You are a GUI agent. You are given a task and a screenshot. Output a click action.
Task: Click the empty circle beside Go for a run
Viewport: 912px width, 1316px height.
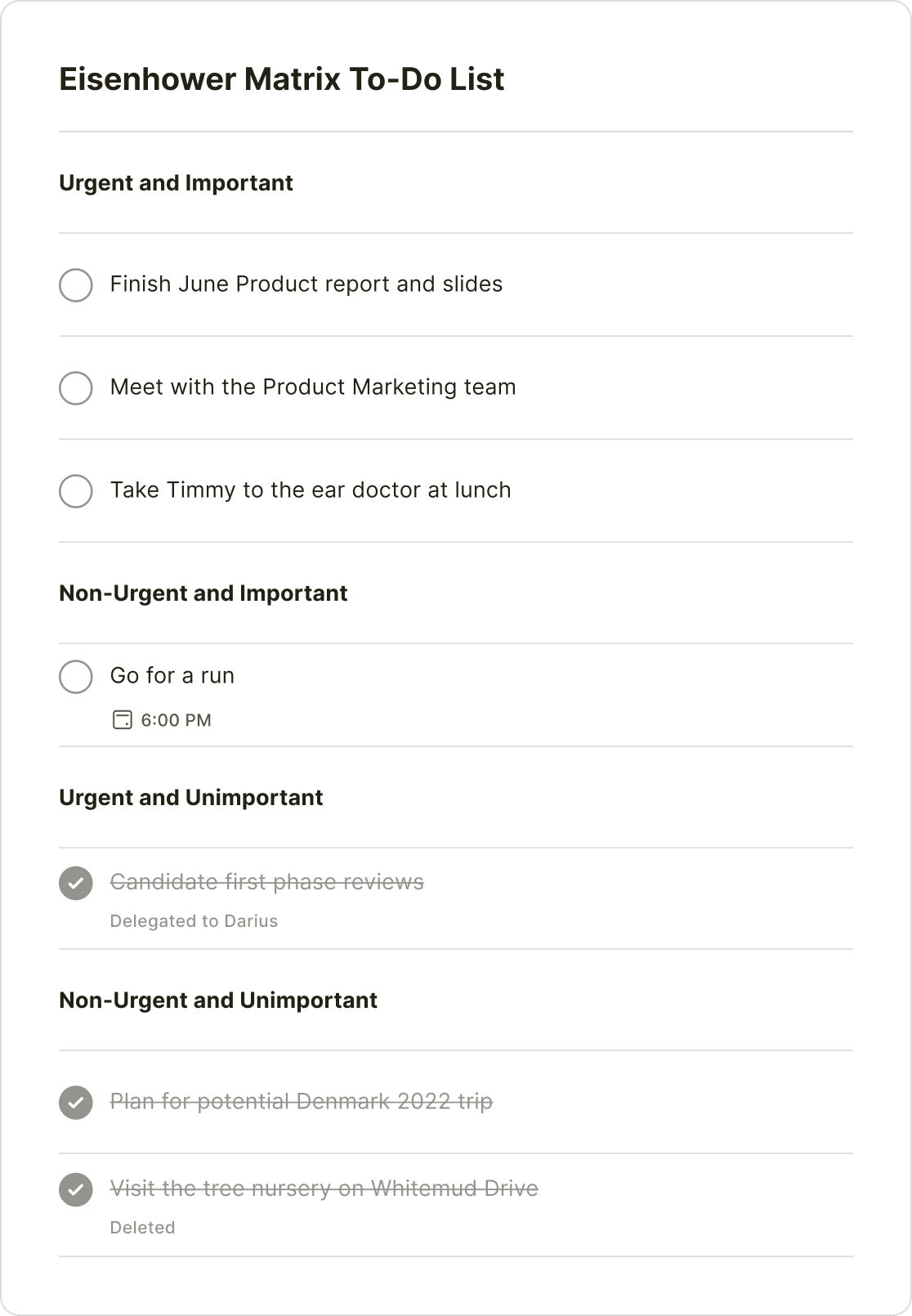(75, 677)
